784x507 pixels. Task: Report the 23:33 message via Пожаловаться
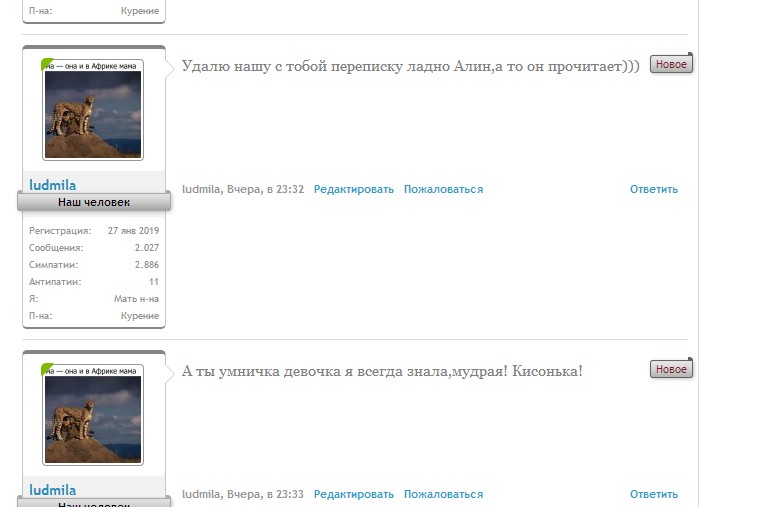pos(444,494)
